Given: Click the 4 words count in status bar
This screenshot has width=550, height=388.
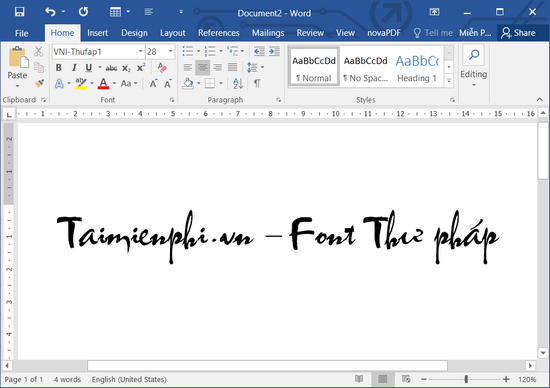Looking at the screenshot, I should tap(67, 379).
